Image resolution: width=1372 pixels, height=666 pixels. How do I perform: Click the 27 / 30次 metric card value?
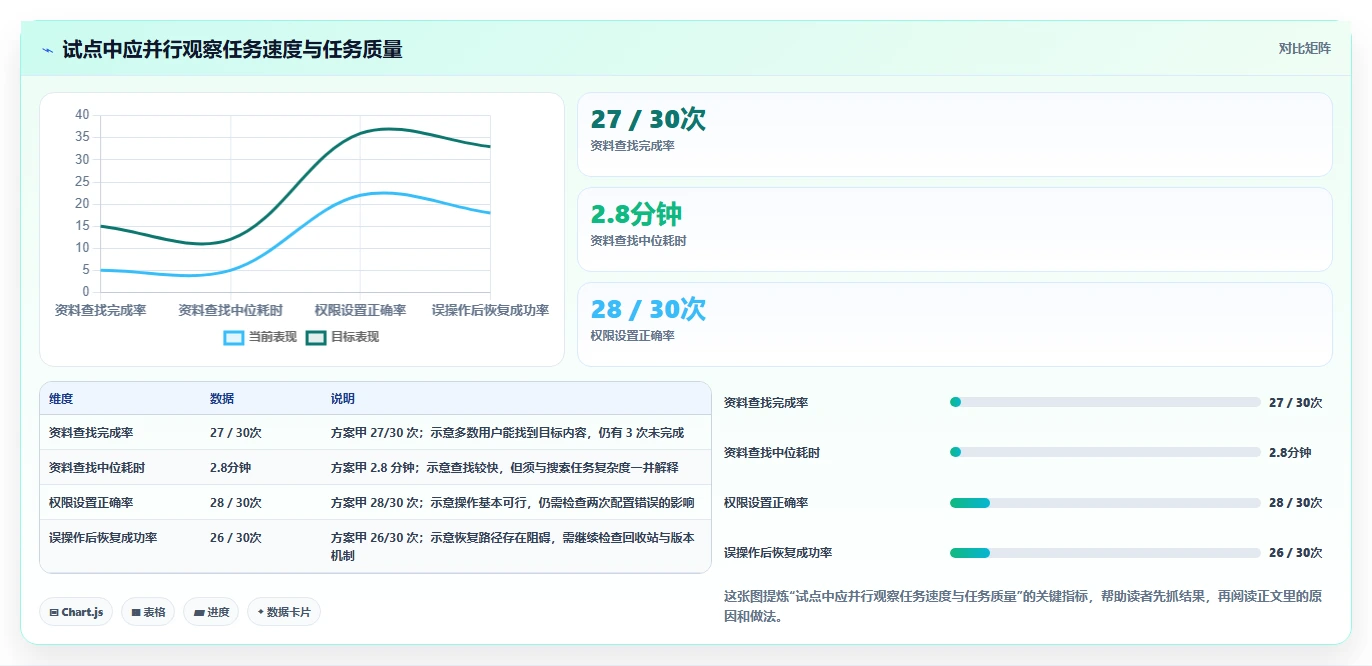point(648,119)
